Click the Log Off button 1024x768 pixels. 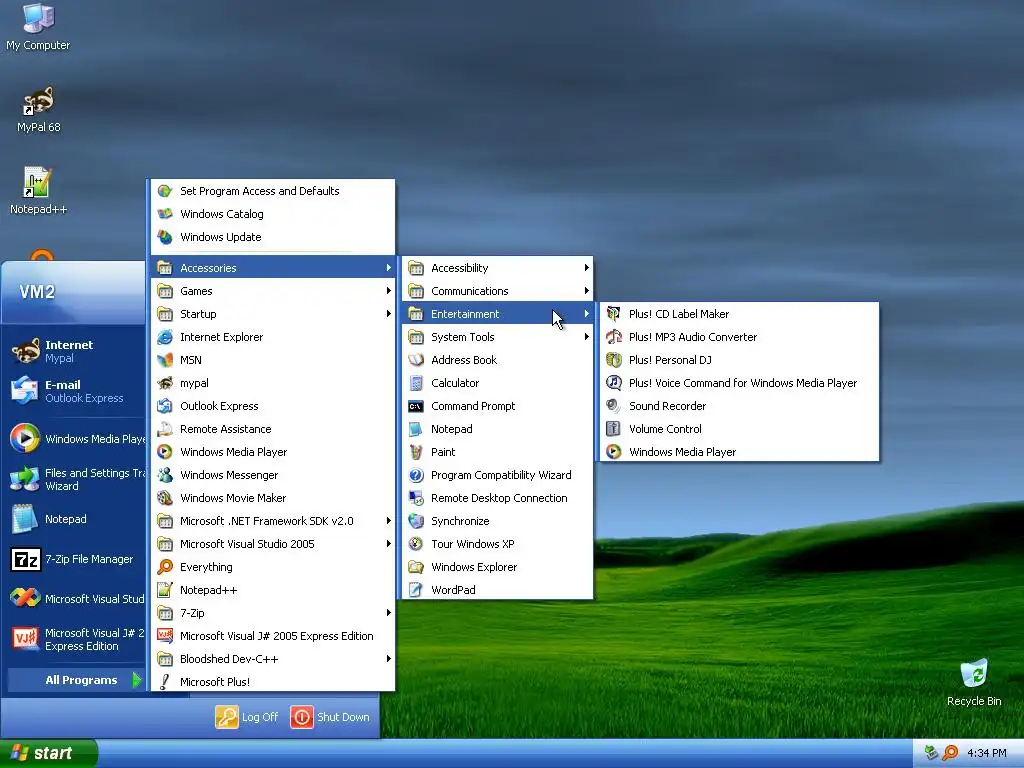pos(247,717)
